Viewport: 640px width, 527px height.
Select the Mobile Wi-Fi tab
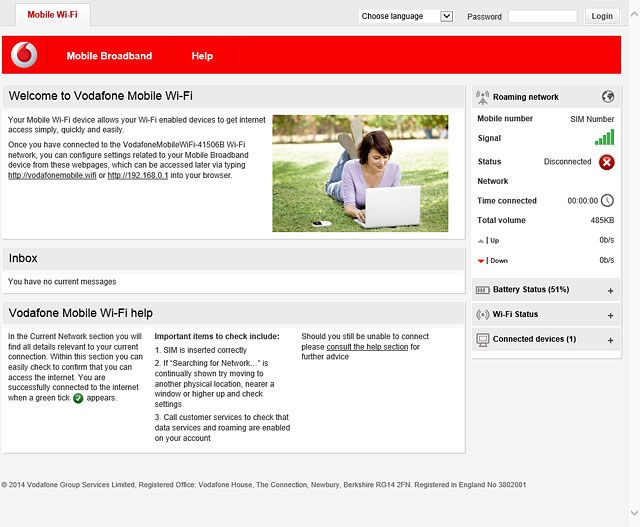tap(53, 15)
